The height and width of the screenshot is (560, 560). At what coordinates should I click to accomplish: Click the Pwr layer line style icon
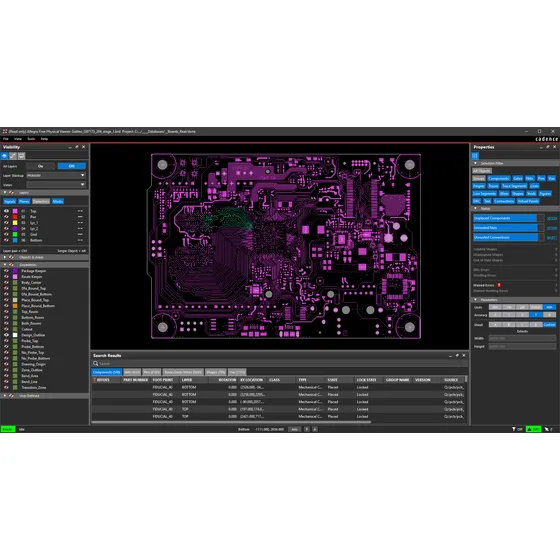tap(80, 217)
